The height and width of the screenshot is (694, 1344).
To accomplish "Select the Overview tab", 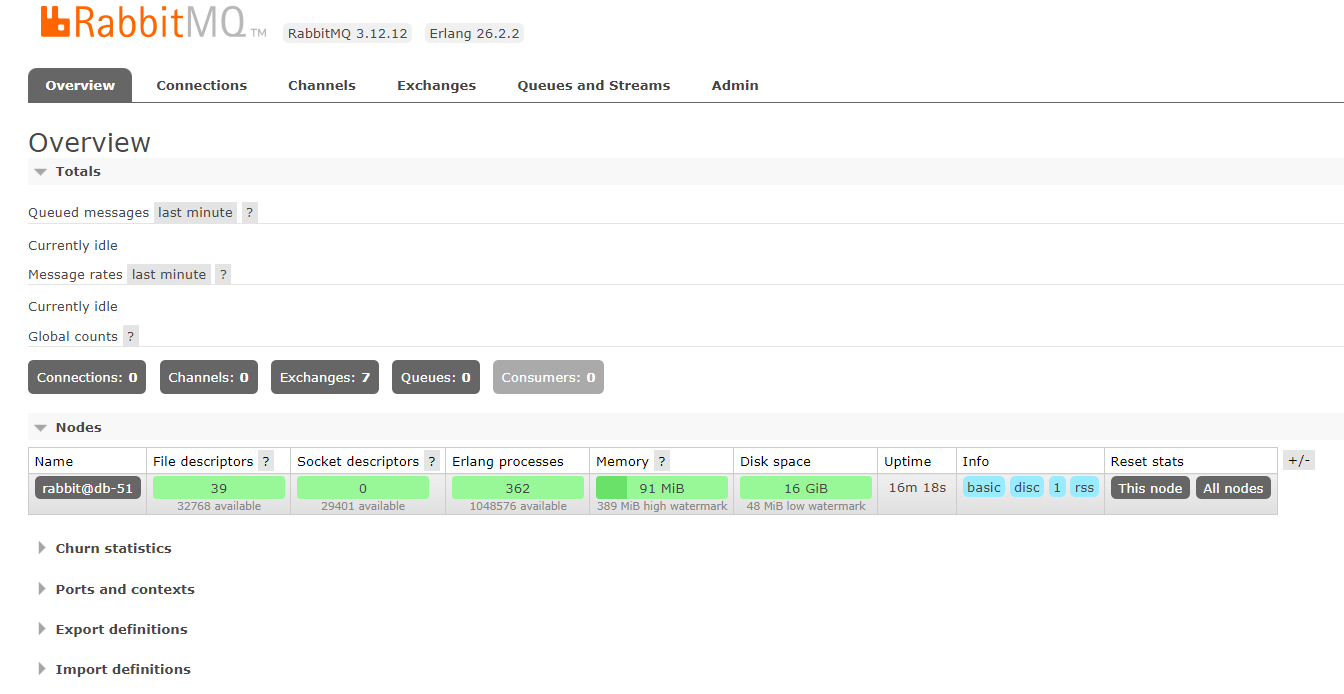I will point(80,85).
